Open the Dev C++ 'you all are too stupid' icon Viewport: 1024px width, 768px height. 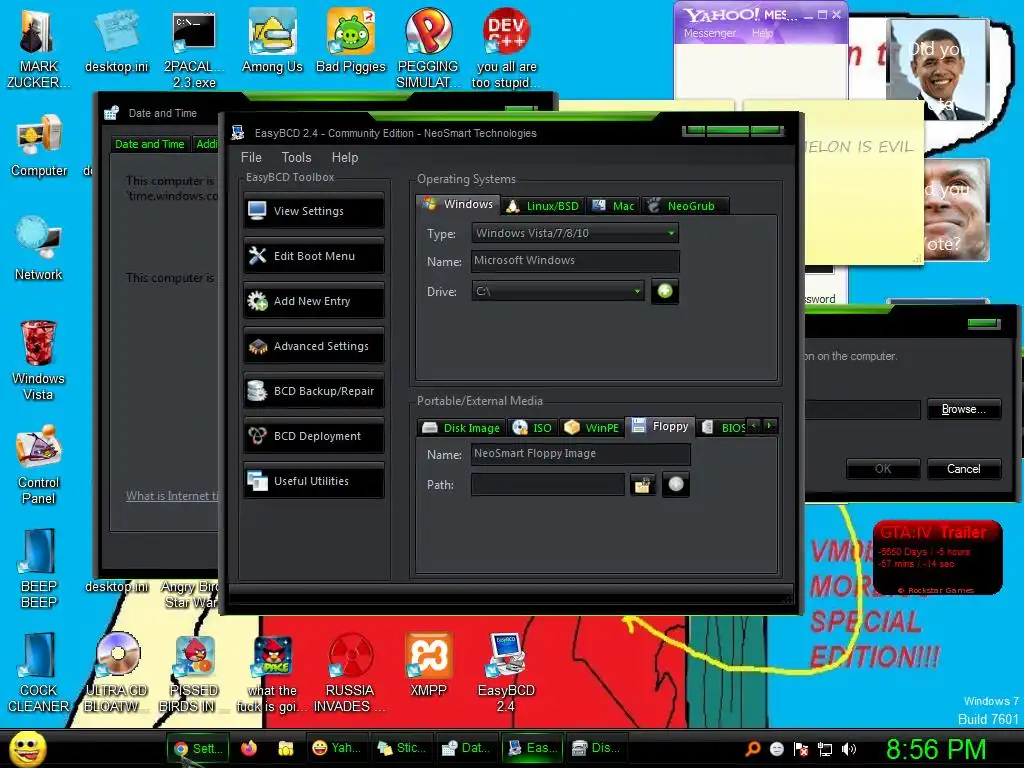coord(506,49)
